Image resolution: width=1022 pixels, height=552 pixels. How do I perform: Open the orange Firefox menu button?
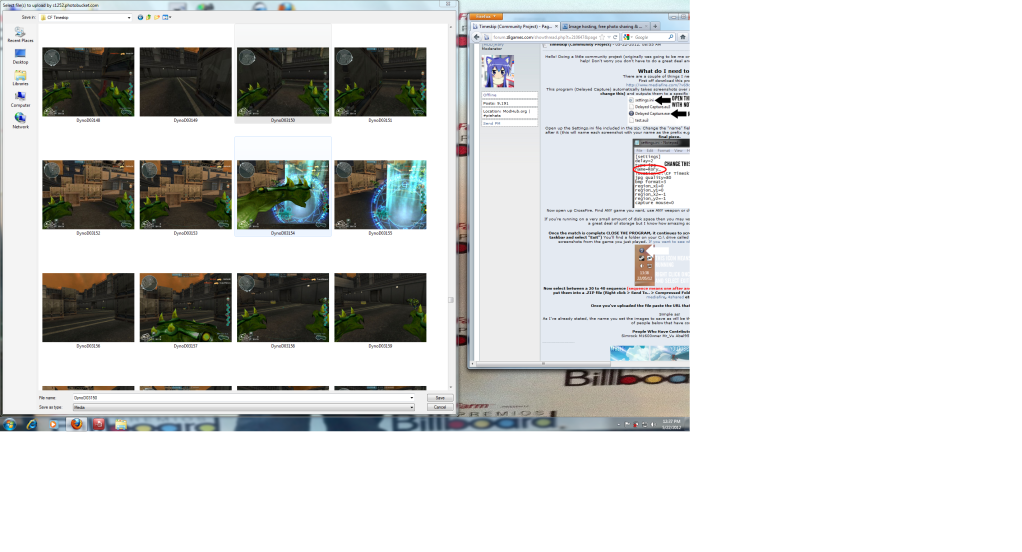486,16
